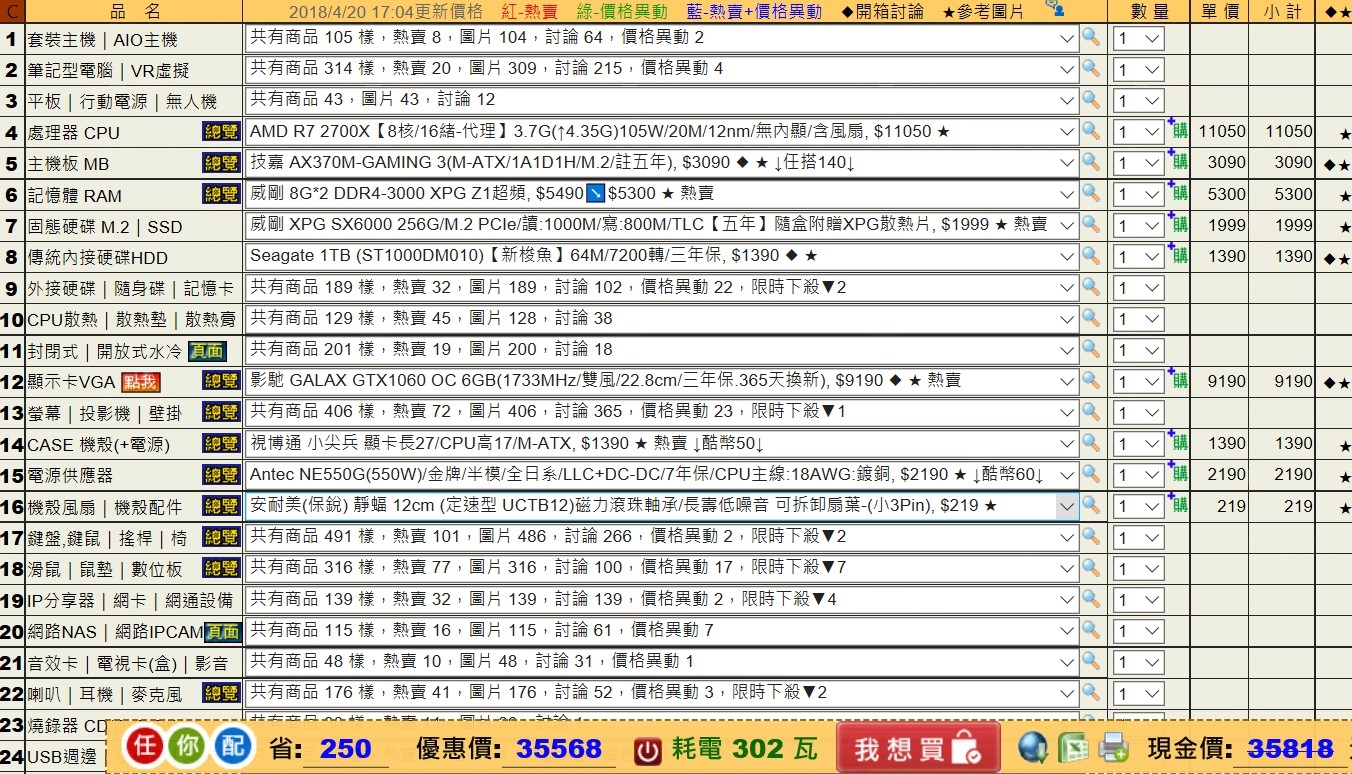The image size is (1352, 774).
Task: Click the green 你 circle icon
Action: tap(189, 747)
